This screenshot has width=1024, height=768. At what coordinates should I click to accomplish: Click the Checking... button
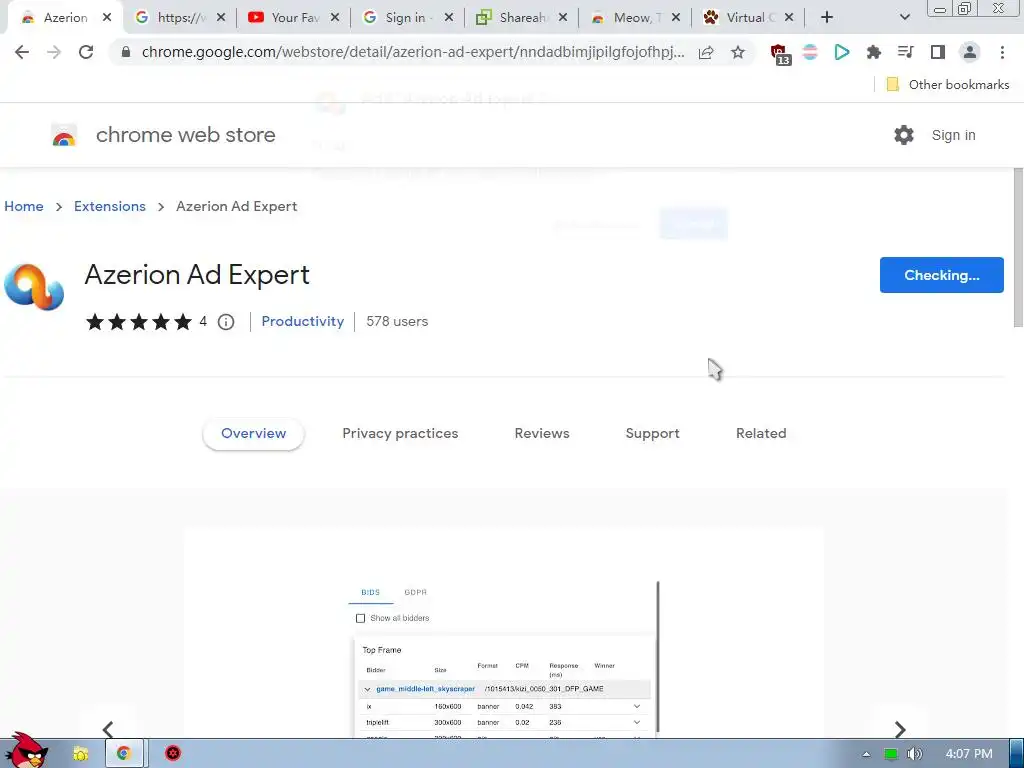[x=942, y=275]
